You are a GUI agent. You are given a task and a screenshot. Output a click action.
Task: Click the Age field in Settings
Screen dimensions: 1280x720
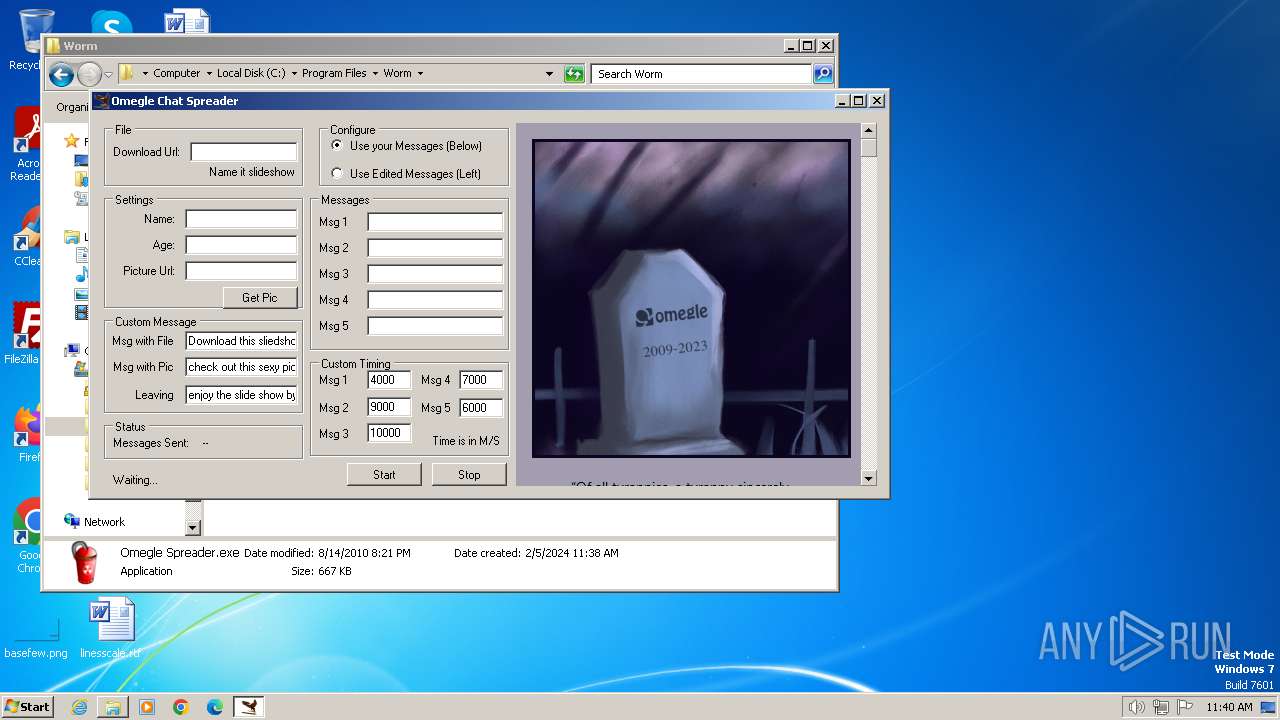point(241,245)
